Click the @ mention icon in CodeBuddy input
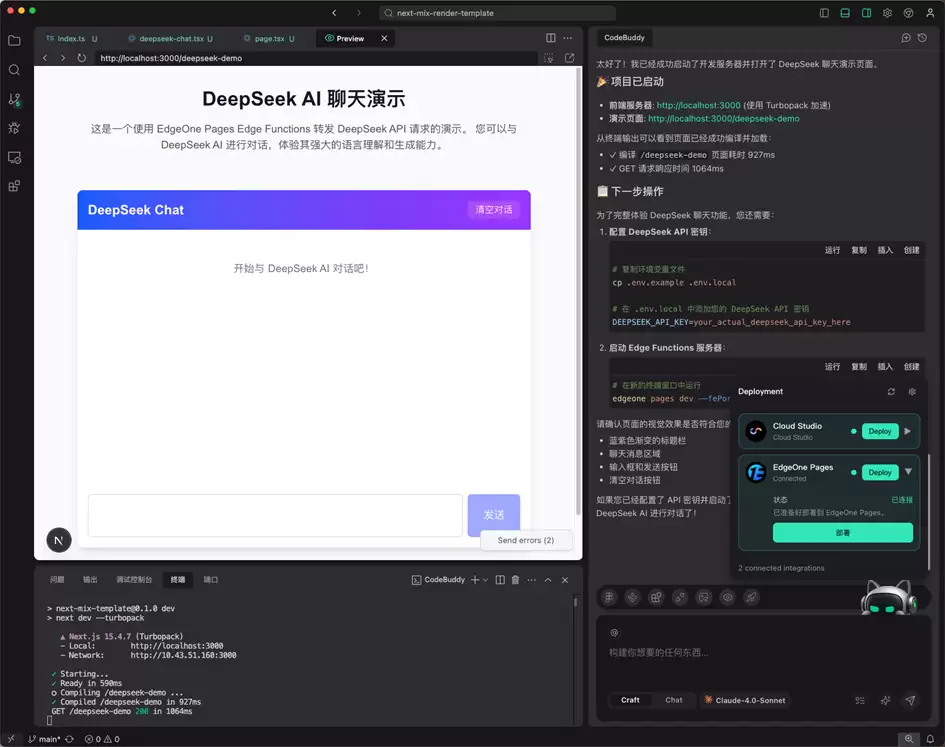 615,632
